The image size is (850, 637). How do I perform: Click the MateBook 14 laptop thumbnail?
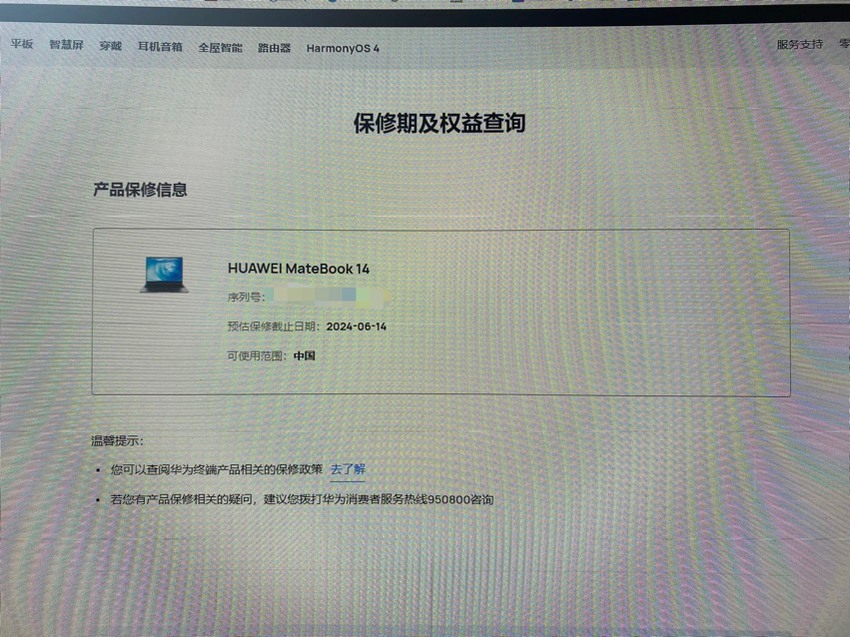164,275
